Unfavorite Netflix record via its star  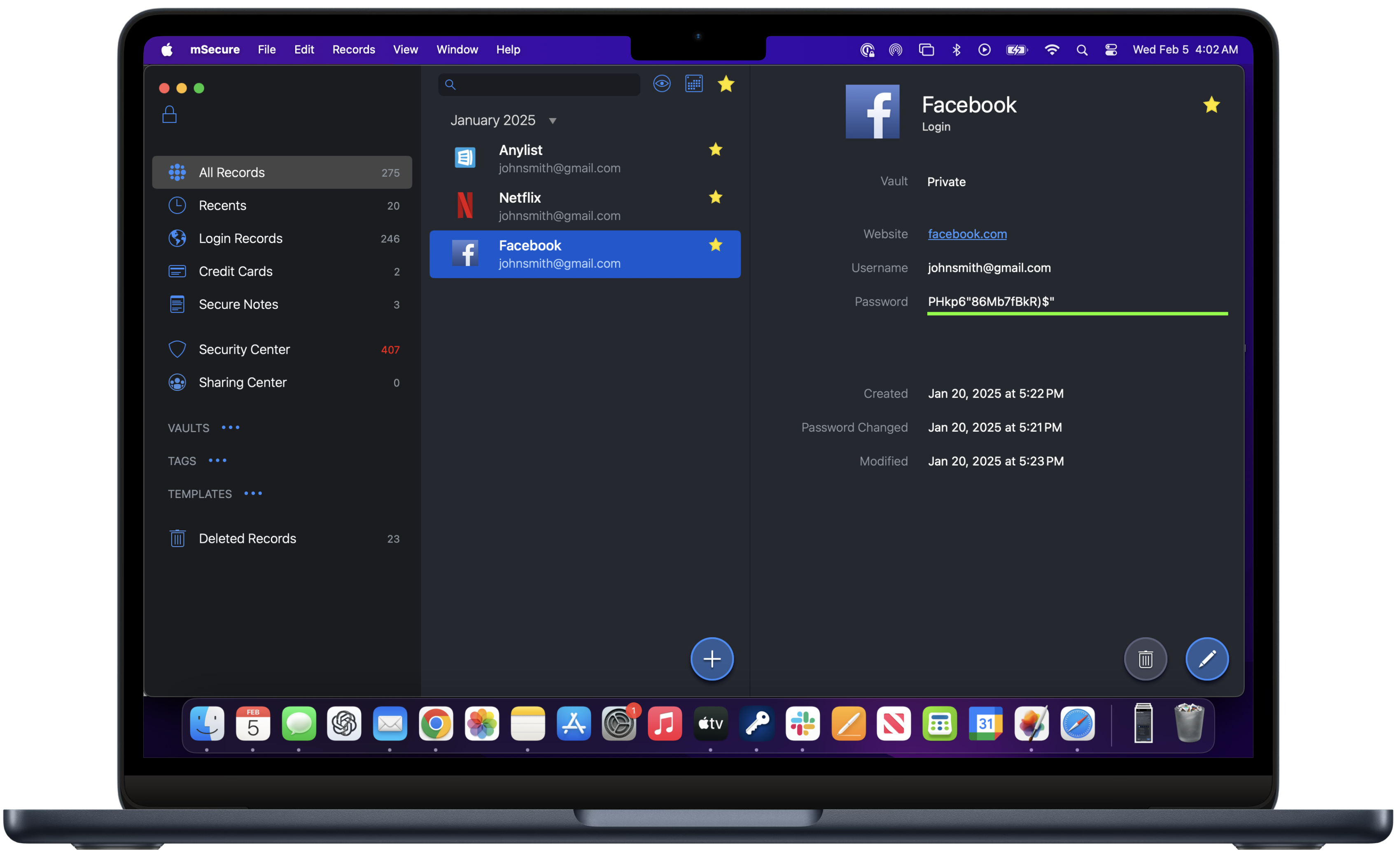[716, 197]
